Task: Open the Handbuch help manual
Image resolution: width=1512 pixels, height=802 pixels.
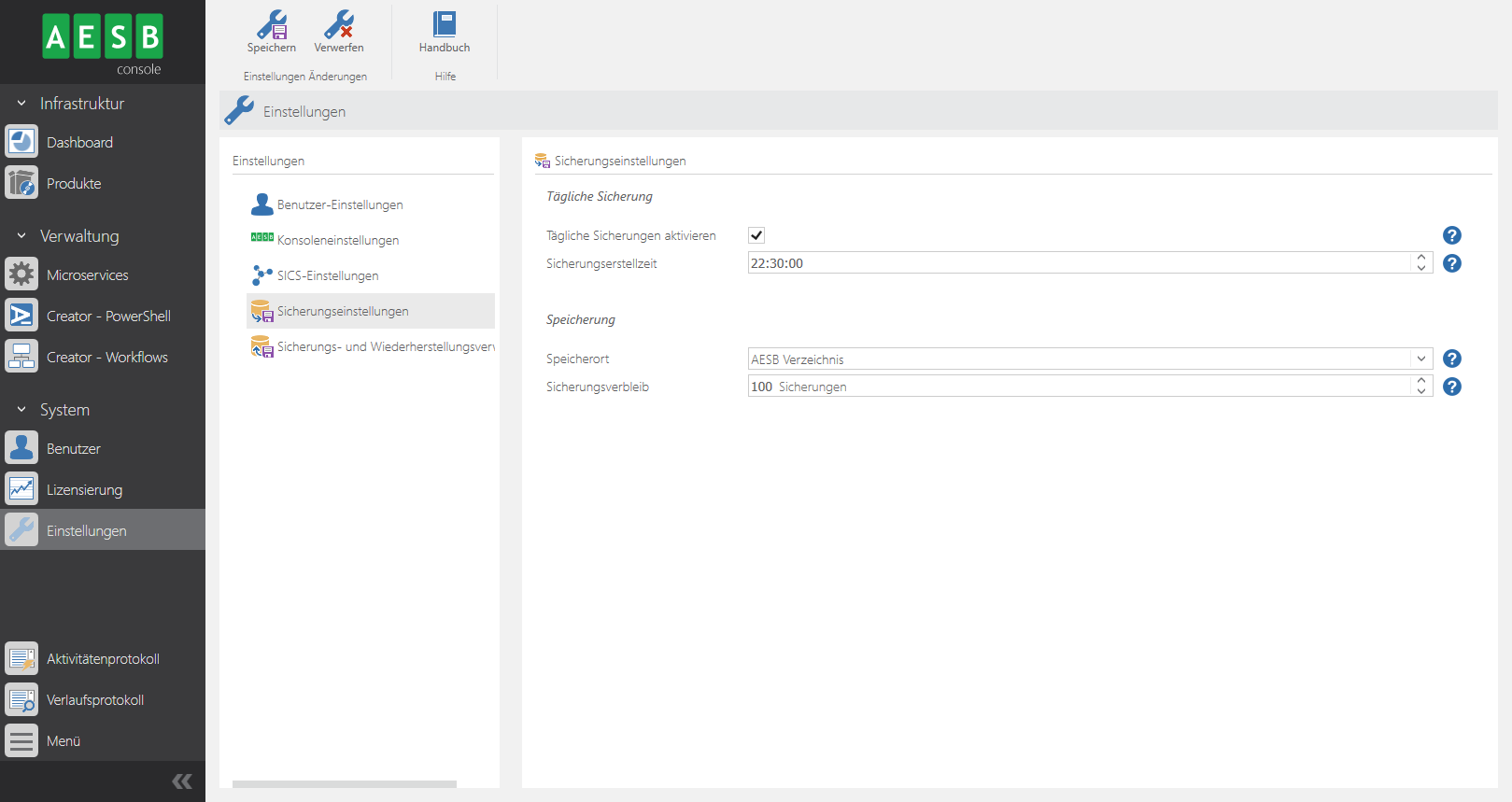Action: [x=445, y=31]
